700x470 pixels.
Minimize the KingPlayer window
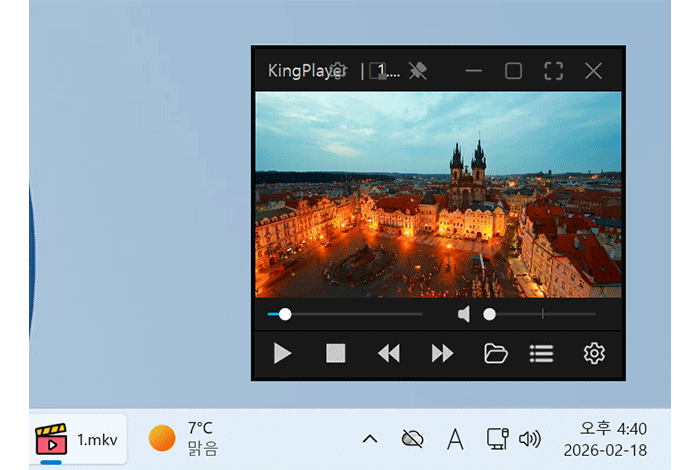(x=473, y=71)
